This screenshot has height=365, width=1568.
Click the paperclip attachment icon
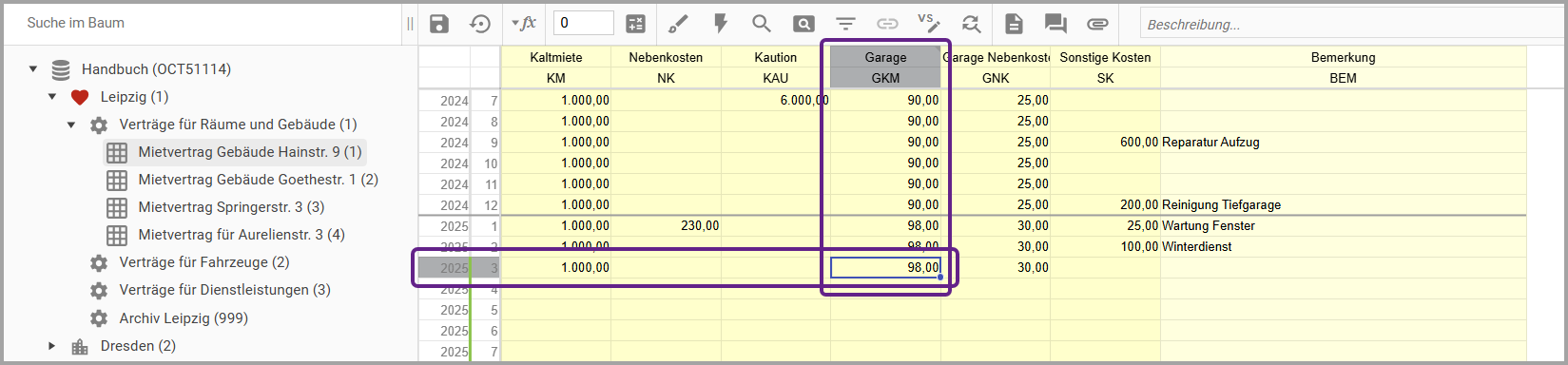pos(1097,24)
